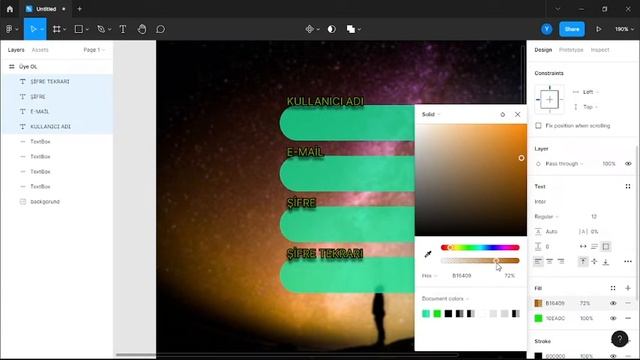Select auto height text resizing
Screen dimensions: 640x360
594,247
